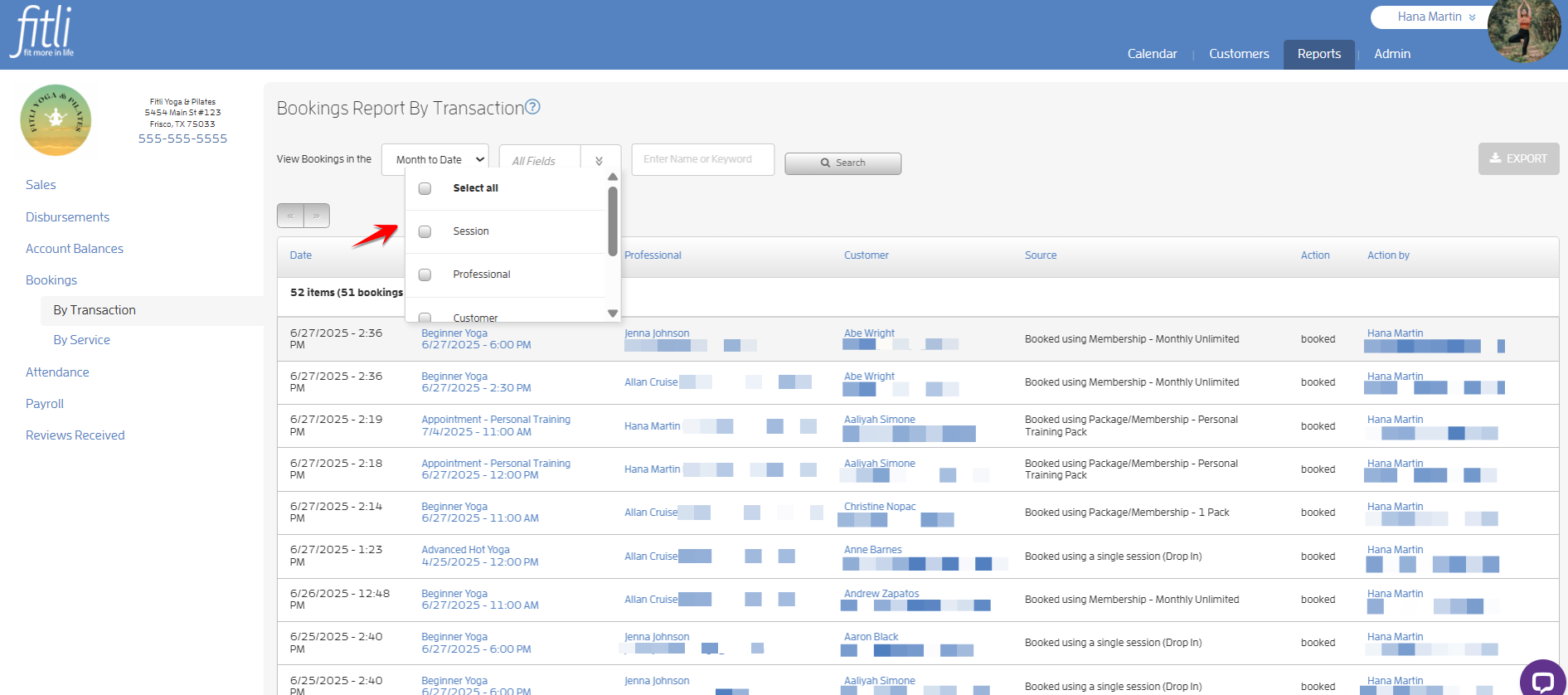Open customer Abe Wright in first row
Viewport: 1568px width, 695px height.
(x=869, y=333)
